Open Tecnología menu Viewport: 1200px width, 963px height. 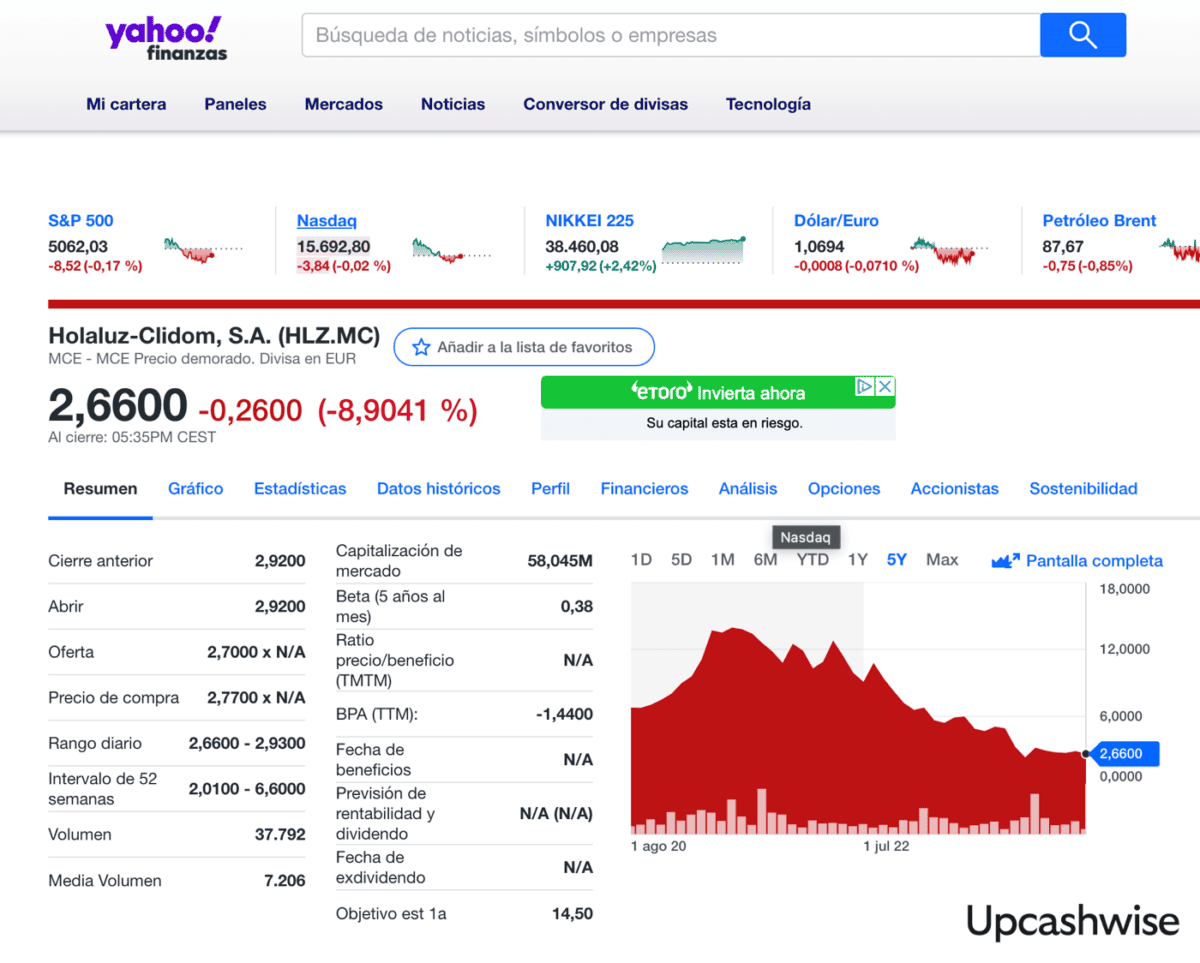click(x=768, y=104)
